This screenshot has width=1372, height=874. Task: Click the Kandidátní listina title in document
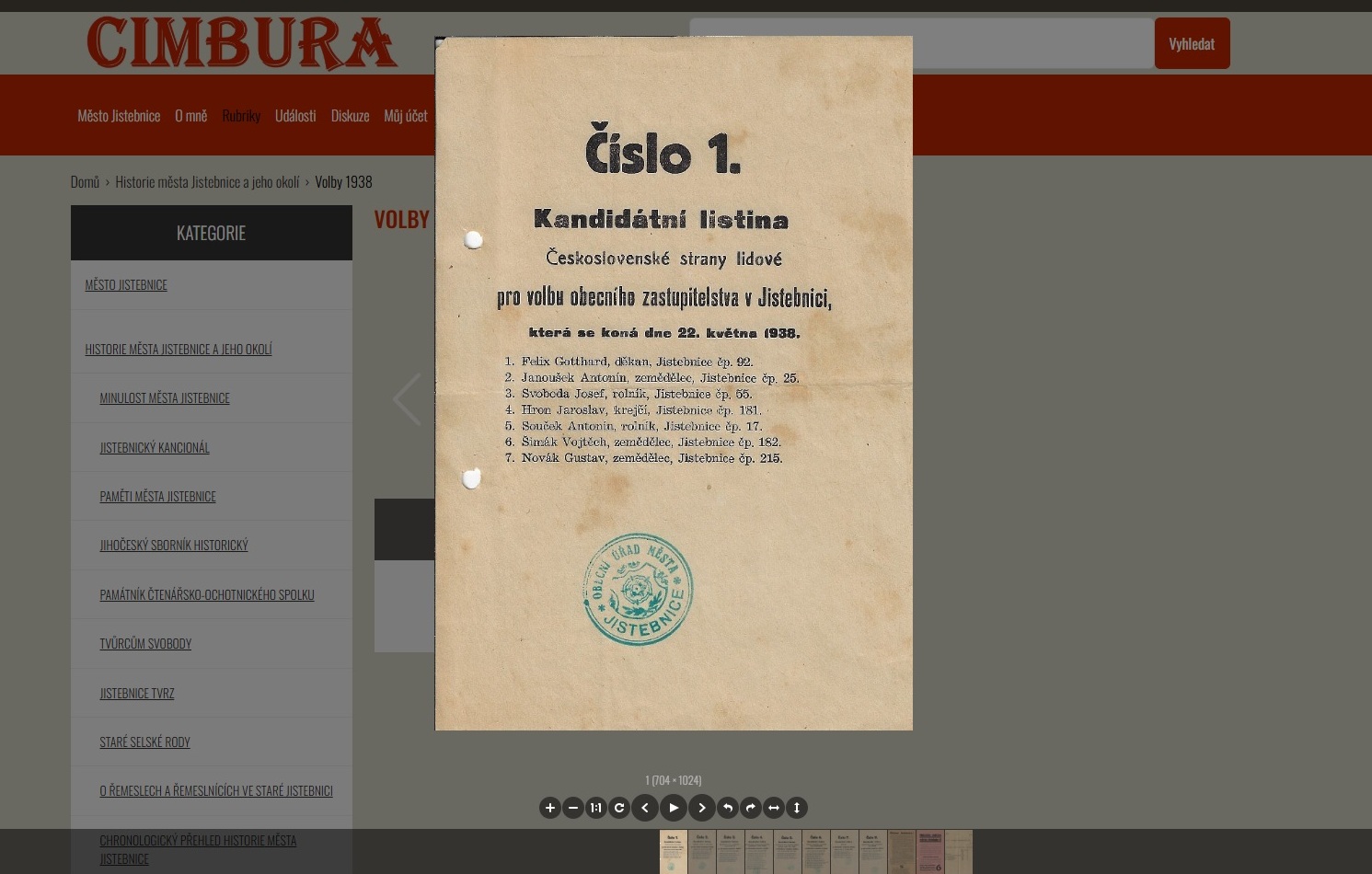pyautogui.click(x=661, y=219)
